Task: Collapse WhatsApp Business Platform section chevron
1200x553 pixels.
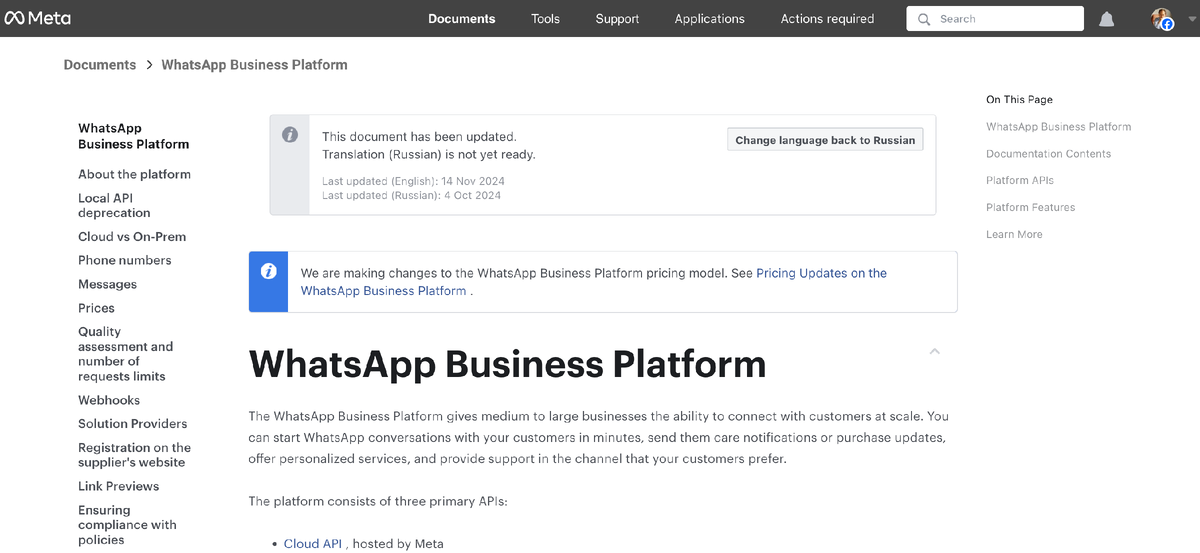Action: tap(934, 351)
